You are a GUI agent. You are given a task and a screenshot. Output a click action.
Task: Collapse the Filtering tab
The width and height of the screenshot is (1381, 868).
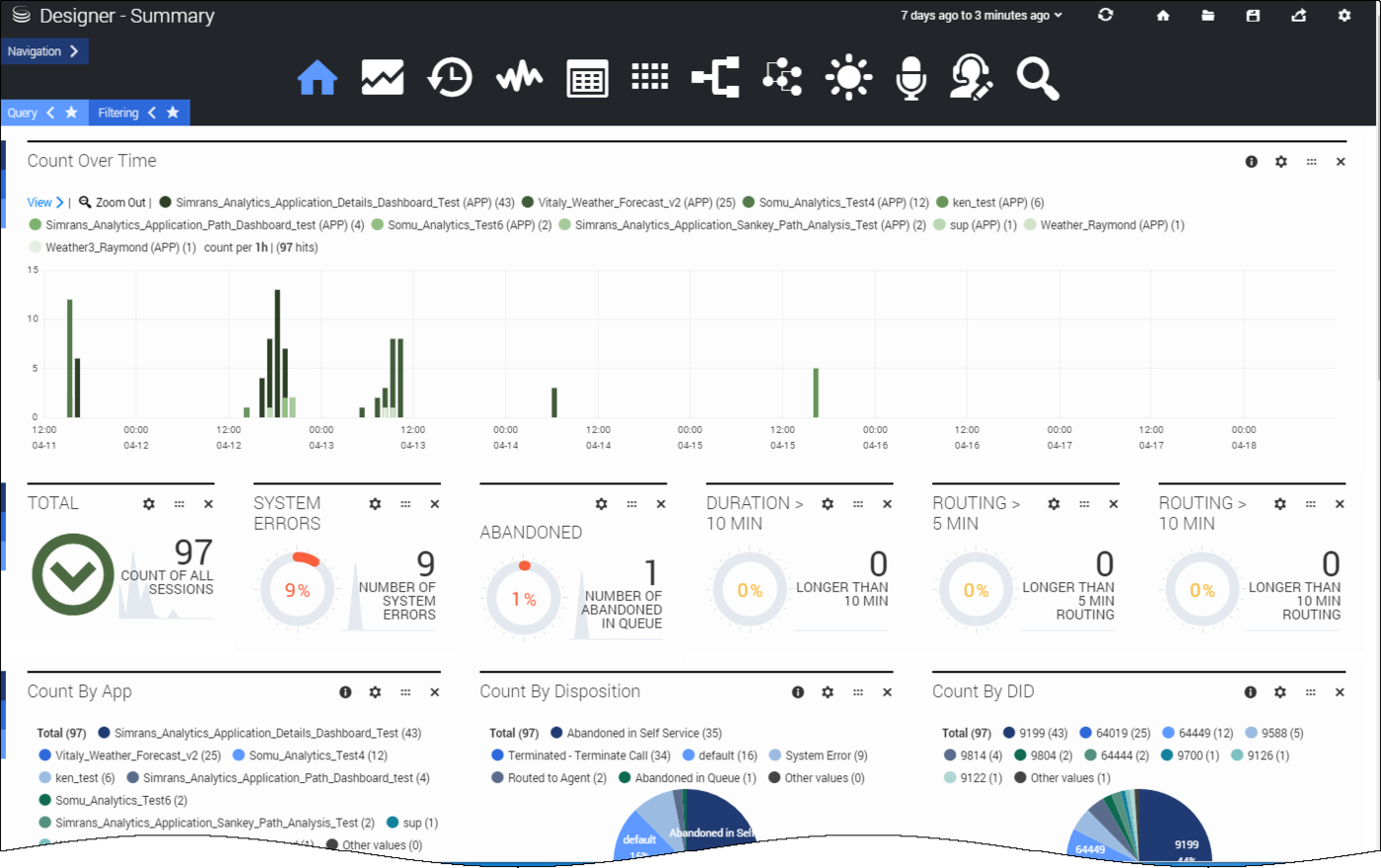point(152,112)
